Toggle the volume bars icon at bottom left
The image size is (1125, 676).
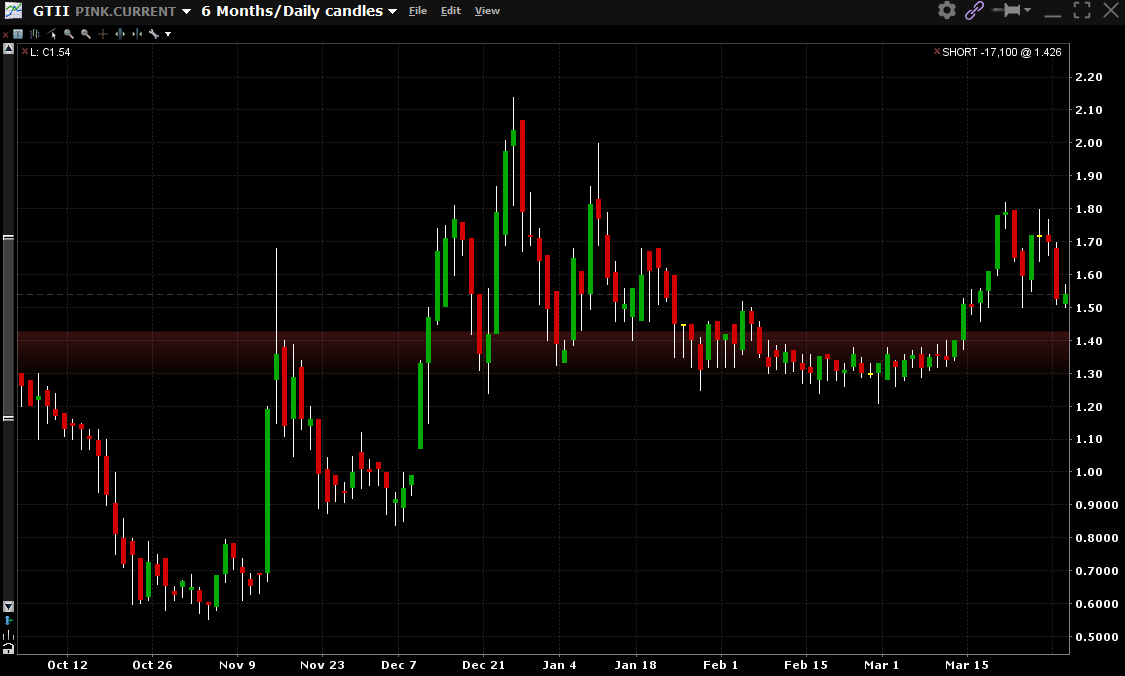pyautogui.click(x=9, y=635)
